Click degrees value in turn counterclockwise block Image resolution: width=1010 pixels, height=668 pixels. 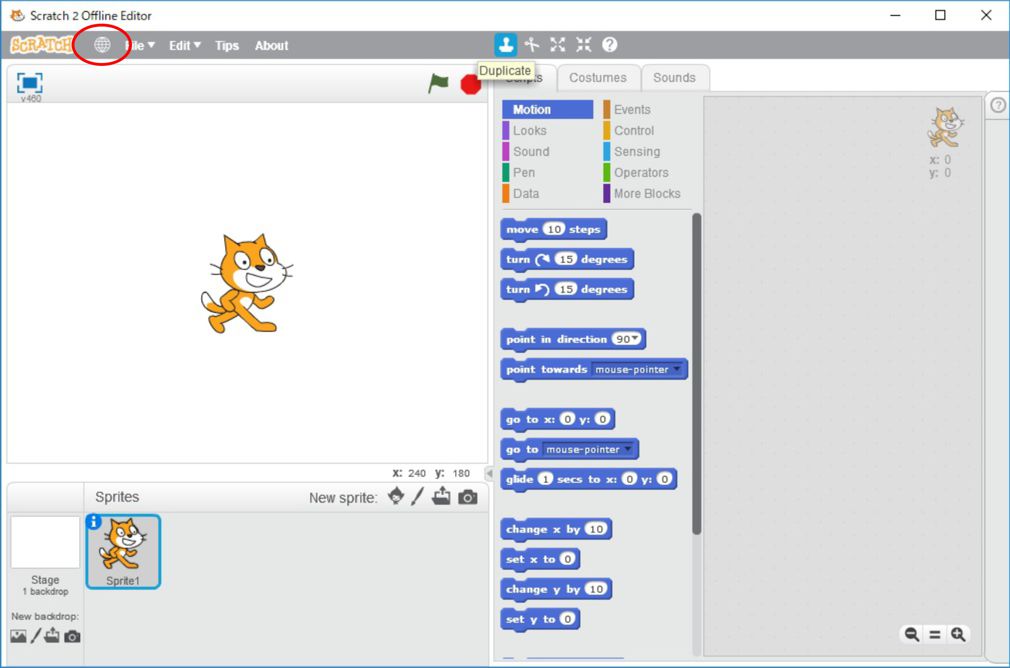click(566, 289)
